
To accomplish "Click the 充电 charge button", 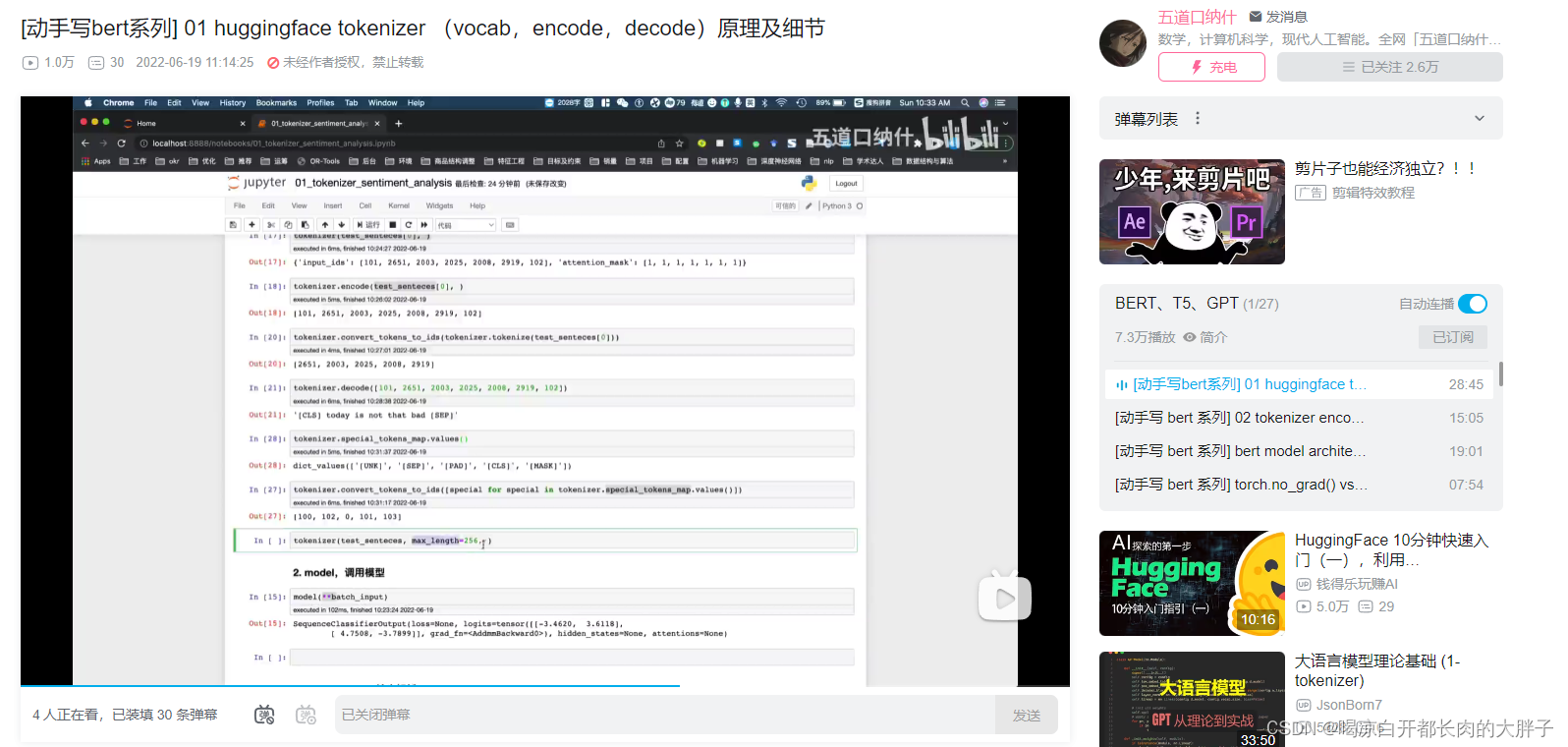I will pos(1210,67).
